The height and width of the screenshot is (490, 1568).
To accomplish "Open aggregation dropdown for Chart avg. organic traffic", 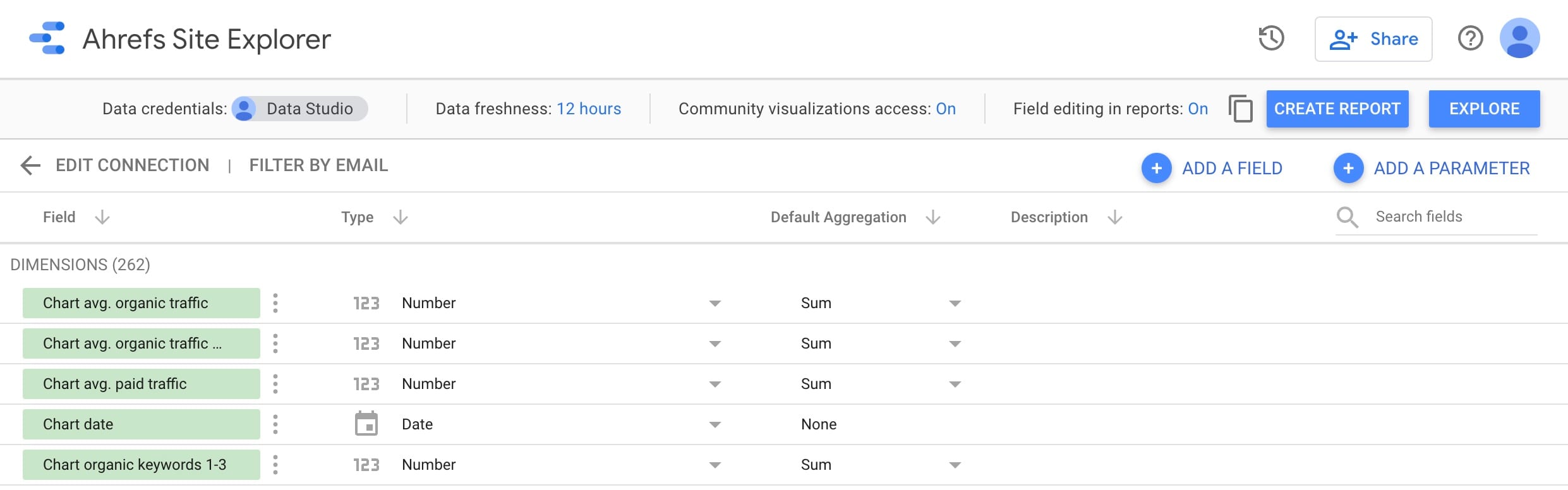I will tap(955, 303).
